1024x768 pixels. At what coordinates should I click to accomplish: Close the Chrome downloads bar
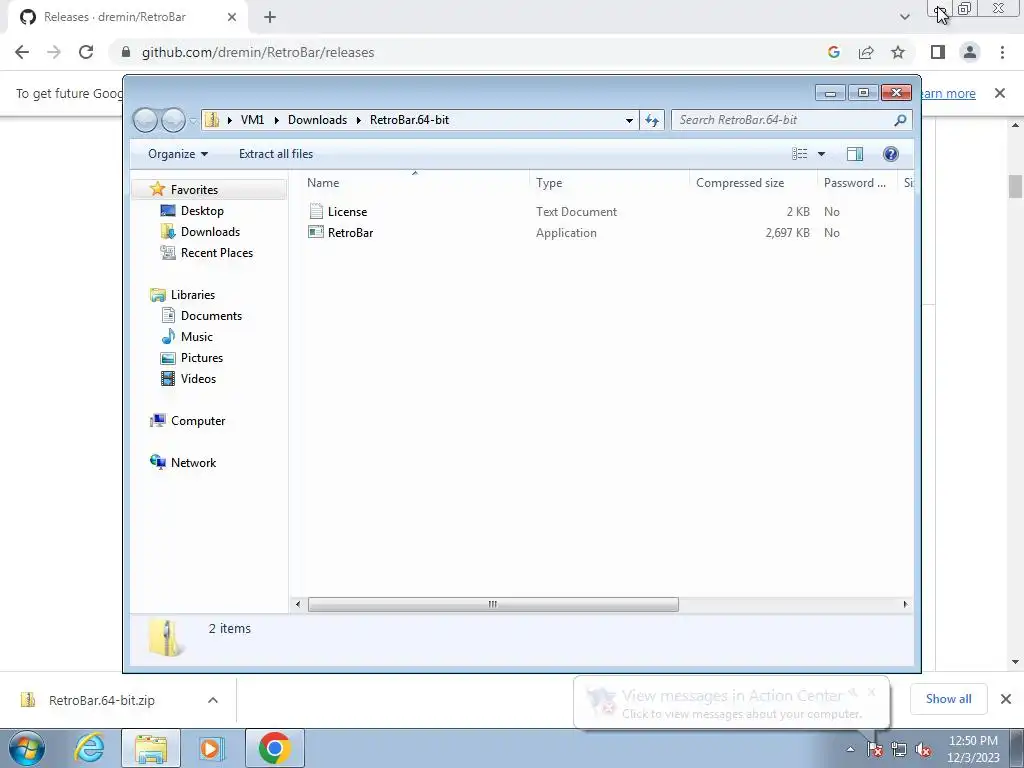coord(1006,699)
